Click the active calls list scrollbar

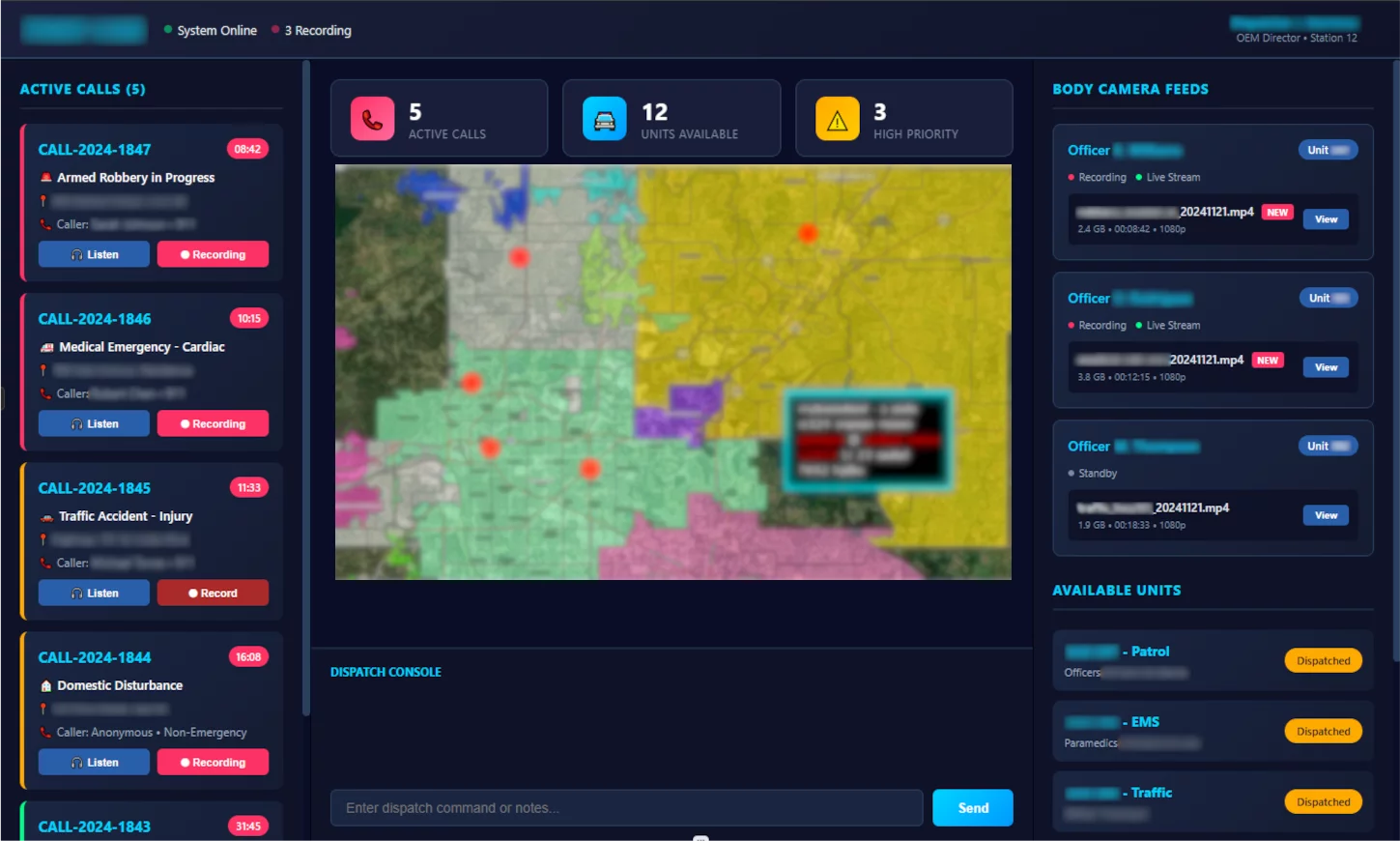click(x=306, y=387)
